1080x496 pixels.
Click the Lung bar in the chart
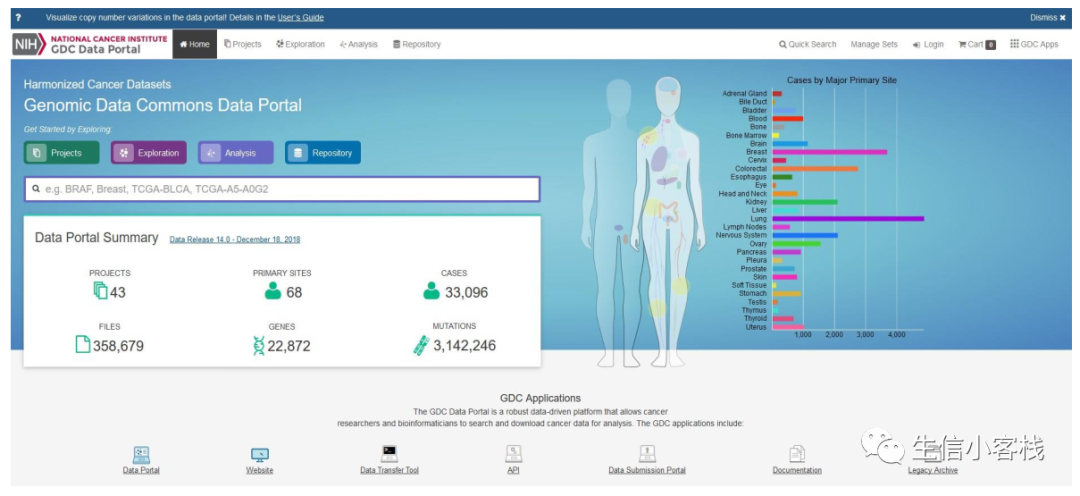coord(848,218)
